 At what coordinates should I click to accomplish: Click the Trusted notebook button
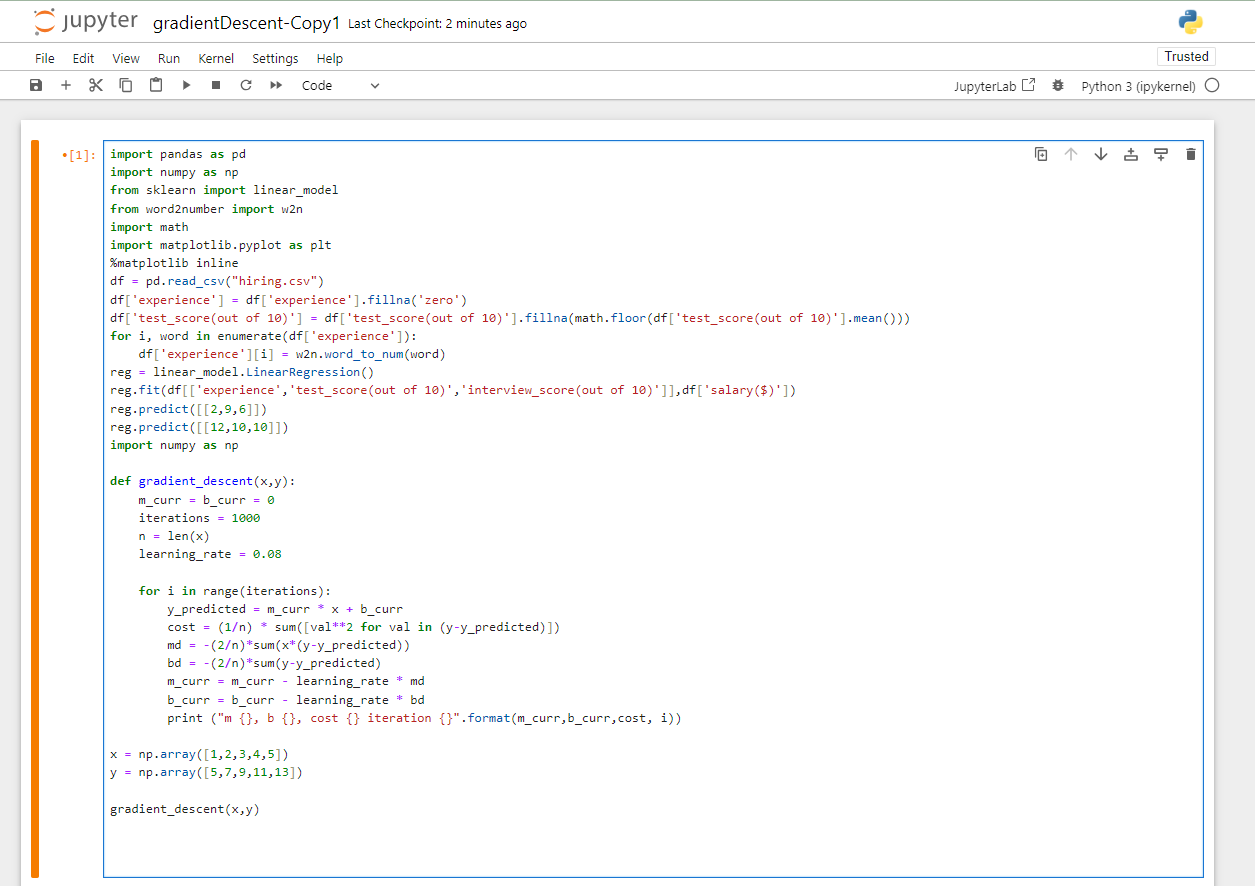point(1187,57)
